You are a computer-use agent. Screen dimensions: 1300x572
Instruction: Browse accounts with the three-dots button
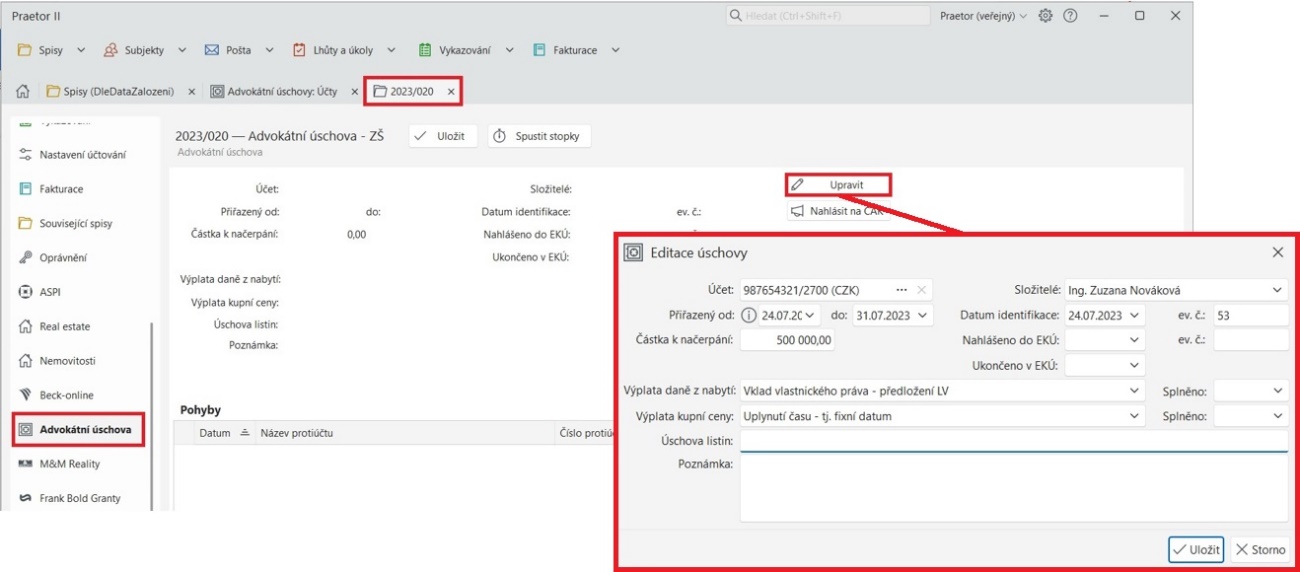coord(902,290)
